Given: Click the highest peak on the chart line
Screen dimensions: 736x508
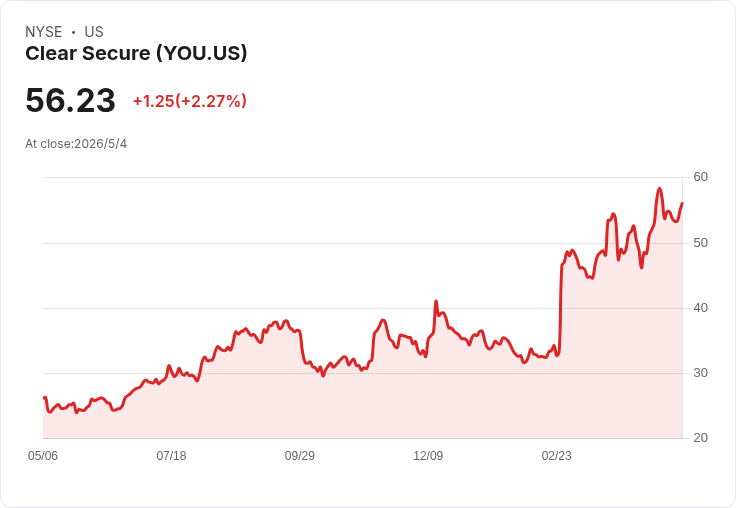Looking at the screenshot, I should tap(659, 189).
